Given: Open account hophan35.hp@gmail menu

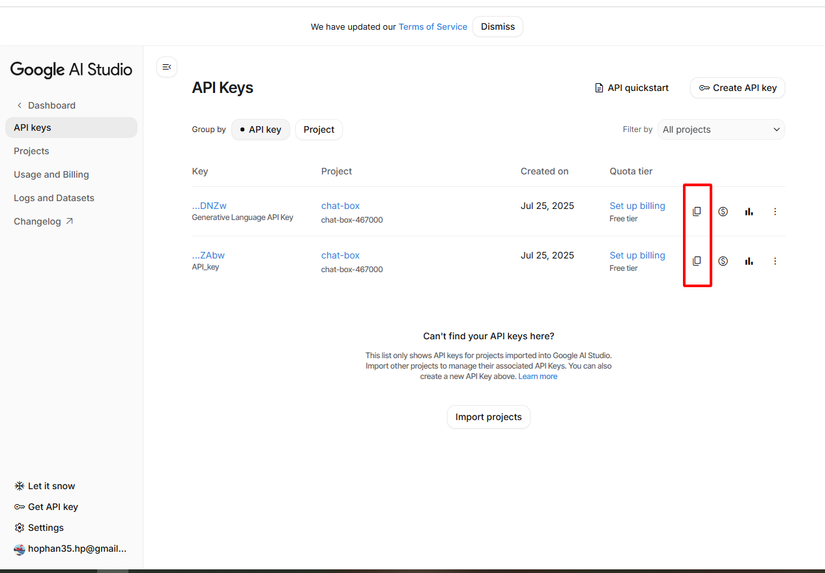Looking at the screenshot, I should point(71,549).
